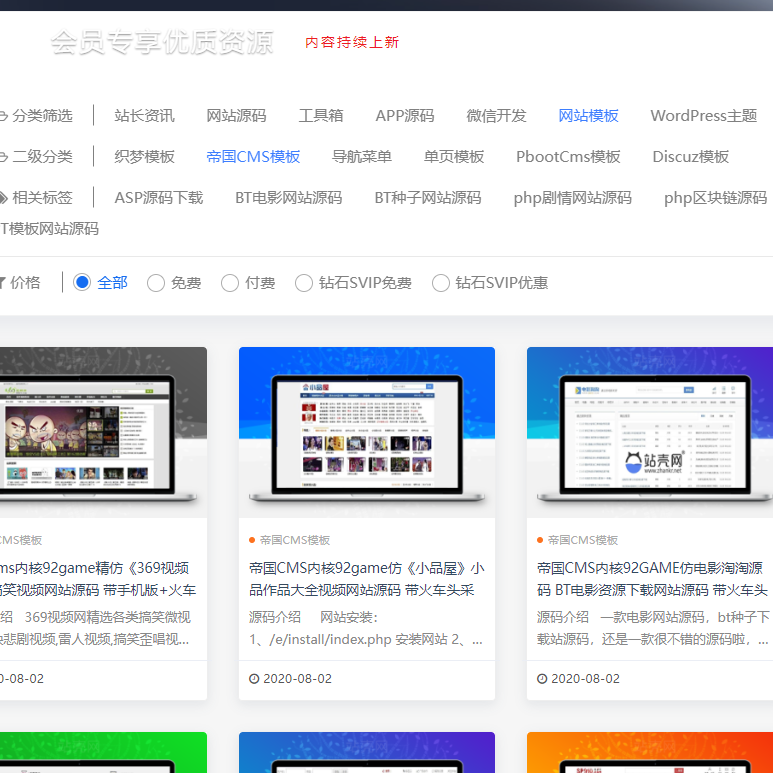The height and width of the screenshot is (773, 773).
Task: Open the 网站源码 category
Action: click(236, 115)
